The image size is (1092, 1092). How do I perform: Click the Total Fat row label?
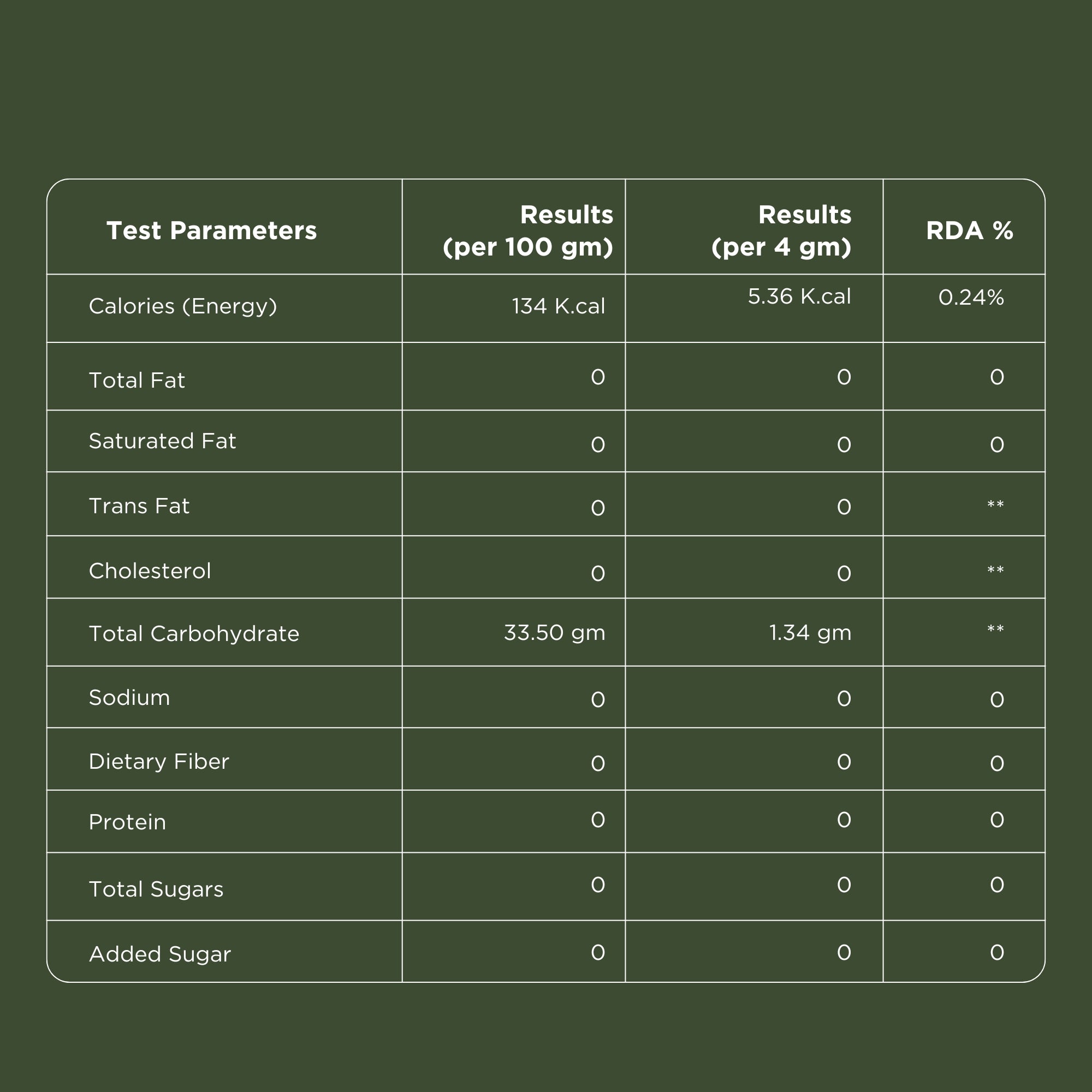137,381
